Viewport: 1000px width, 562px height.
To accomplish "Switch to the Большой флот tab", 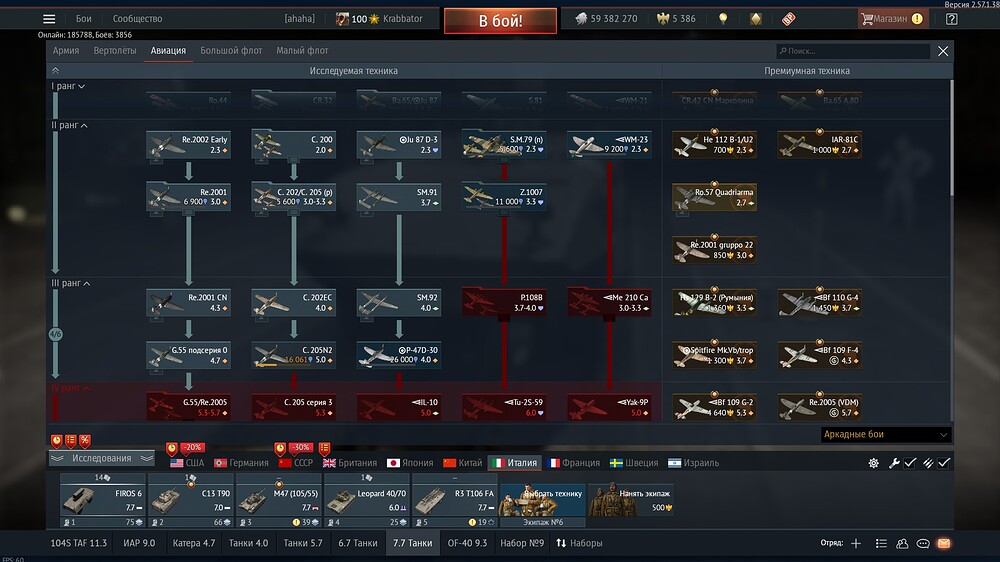I will pos(231,50).
